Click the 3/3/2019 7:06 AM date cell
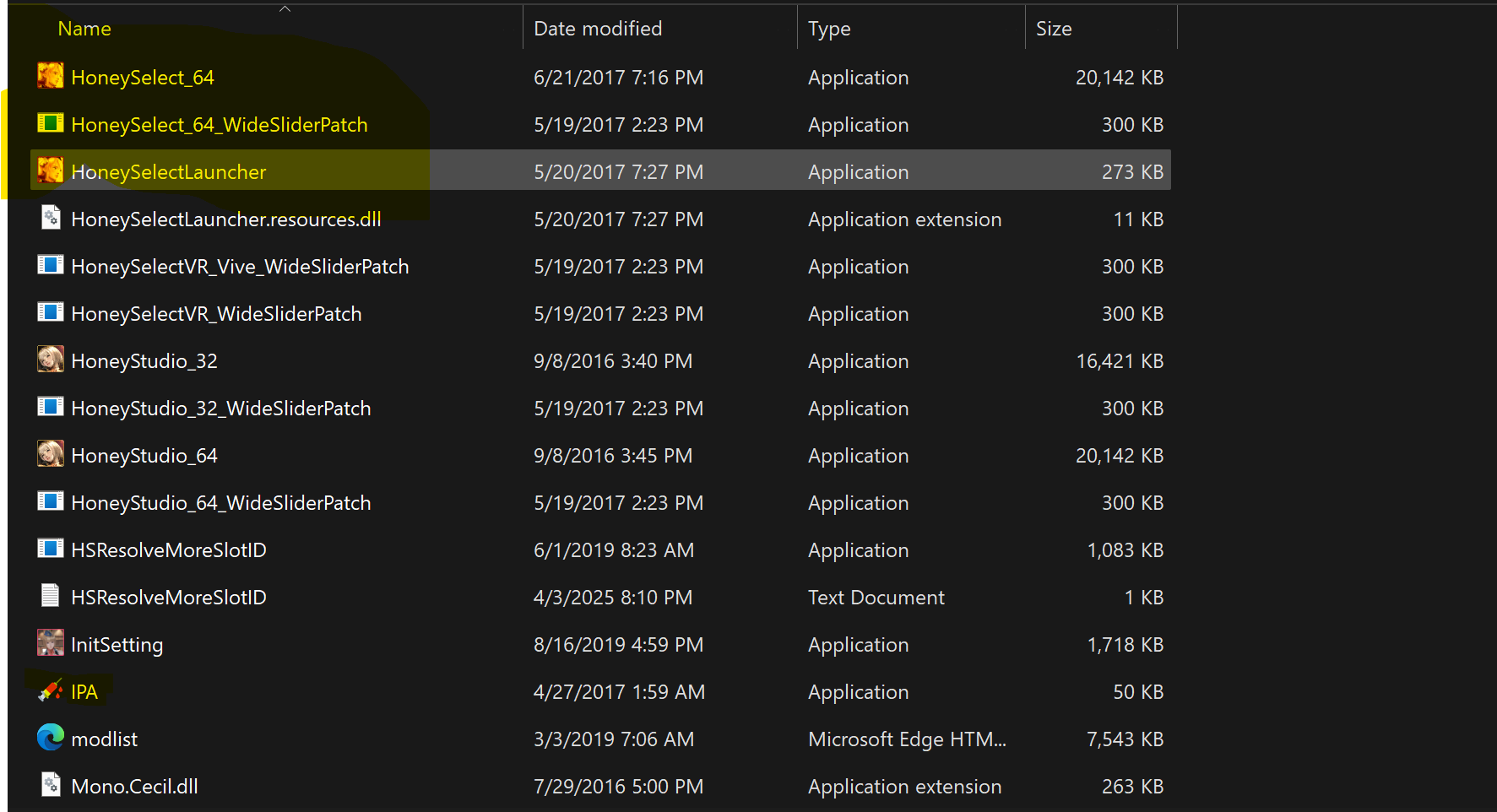Viewport: 1497px width, 812px height. coord(614,739)
